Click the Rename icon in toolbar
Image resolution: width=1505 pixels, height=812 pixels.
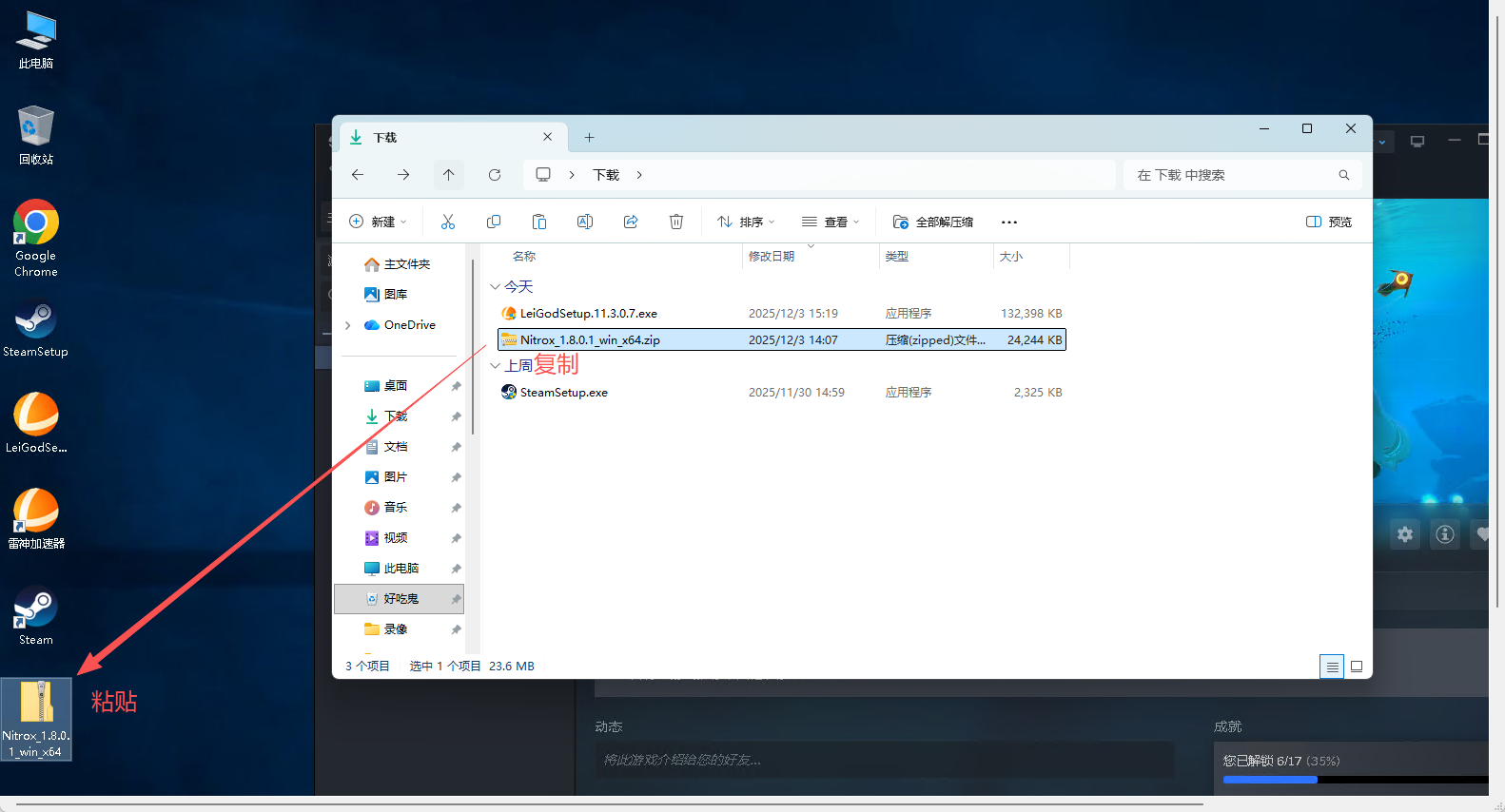click(x=585, y=222)
